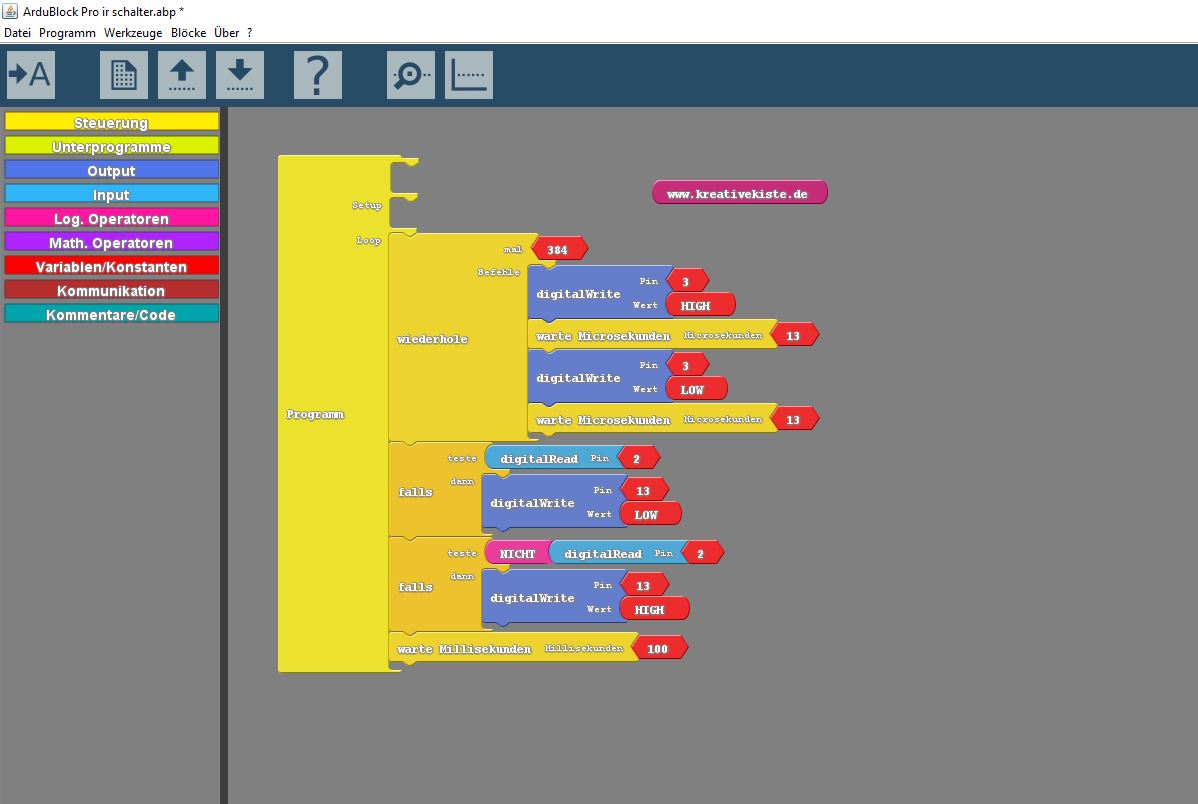Expand the Steuerung block category
The width and height of the screenshot is (1198, 804).
point(111,123)
